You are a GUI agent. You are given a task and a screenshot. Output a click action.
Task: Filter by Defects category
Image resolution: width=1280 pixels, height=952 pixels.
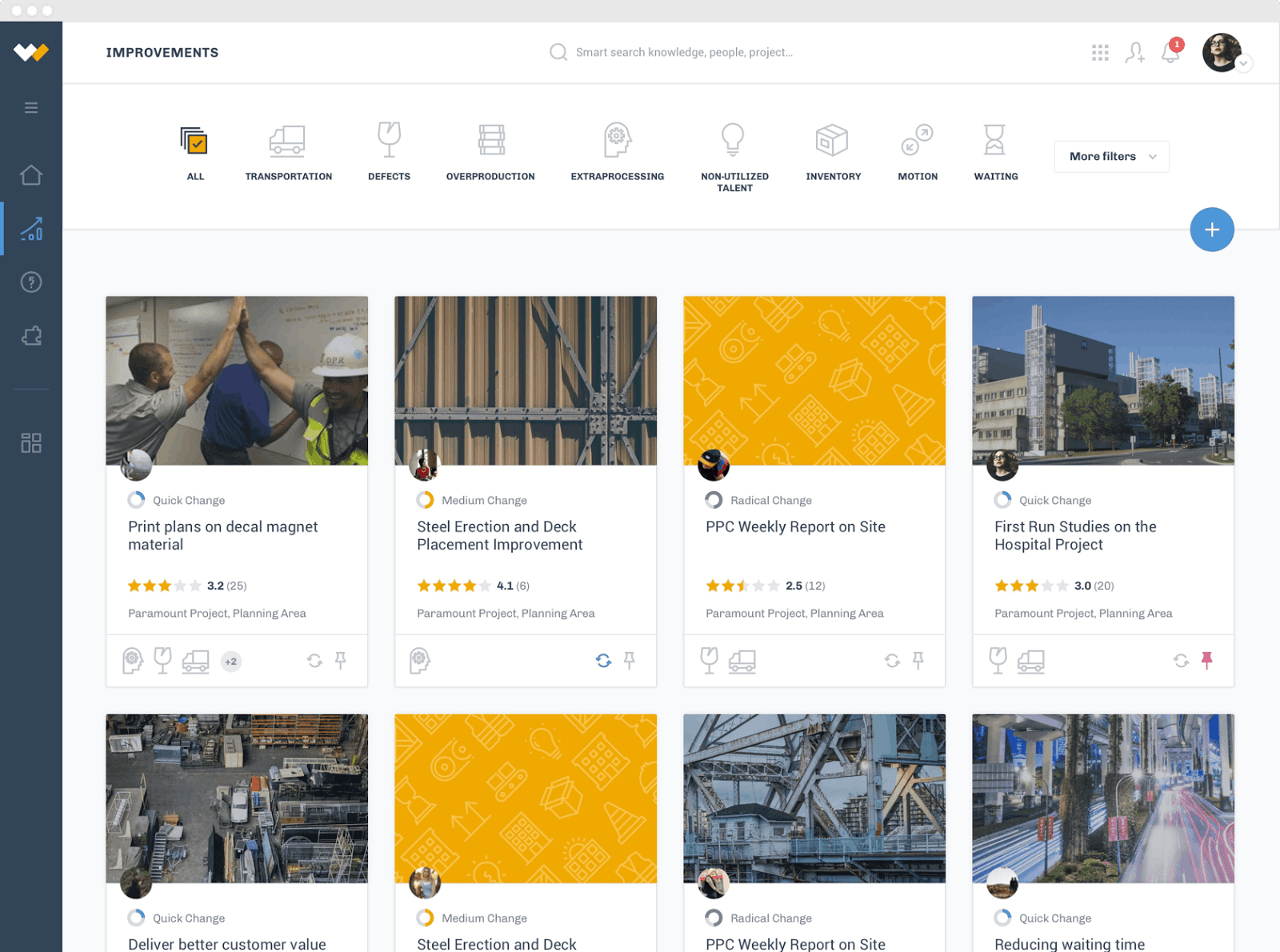click(x=390, y=152)
